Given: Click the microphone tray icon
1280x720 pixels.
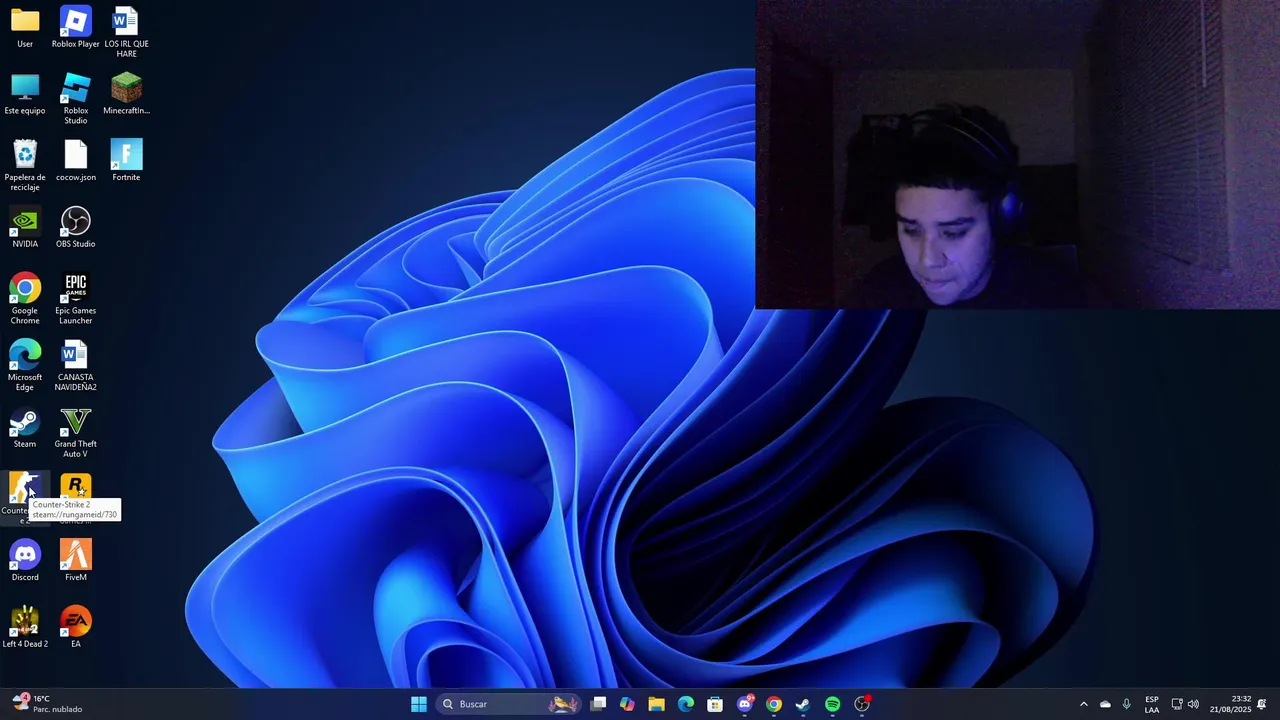Looking at the screenshot, I should [1127, 704].
